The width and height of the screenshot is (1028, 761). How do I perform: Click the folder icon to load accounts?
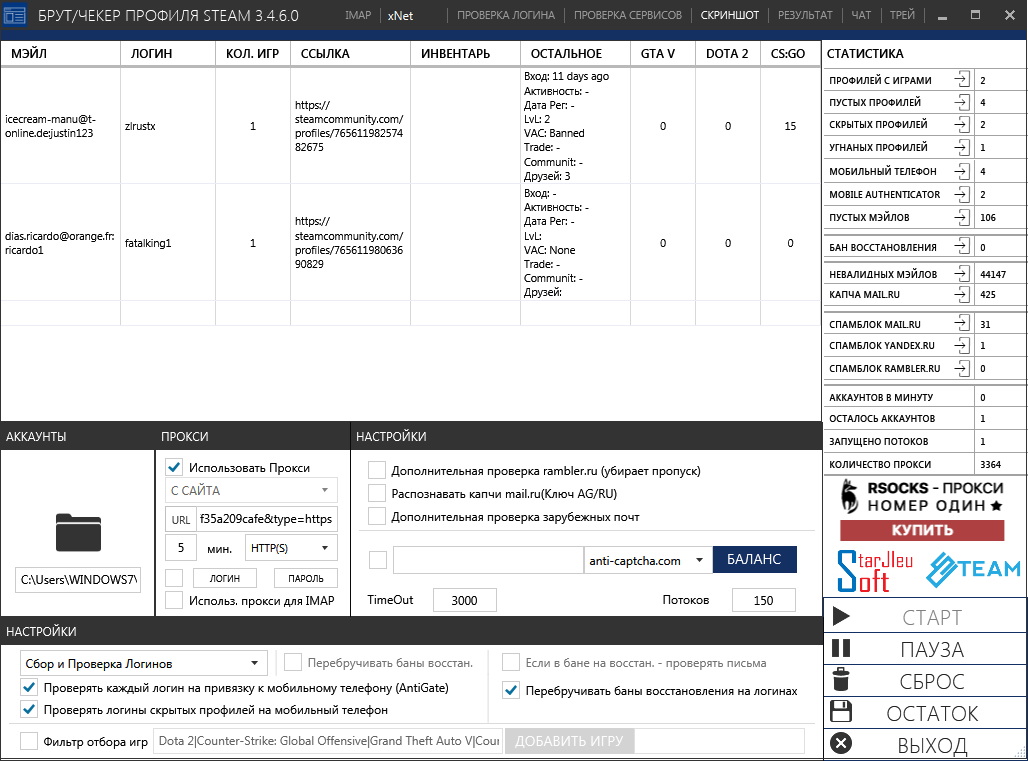point(78,533)
